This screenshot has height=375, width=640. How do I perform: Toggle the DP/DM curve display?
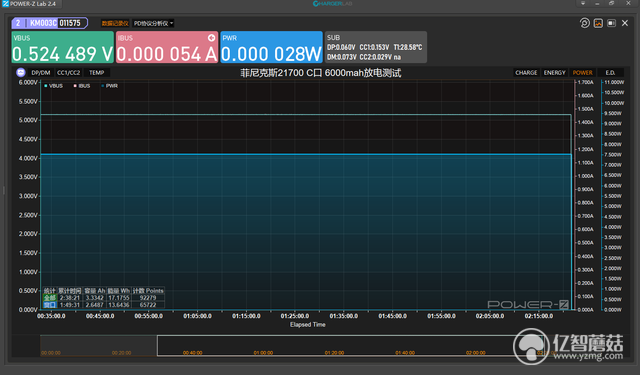tap(41, 73)
